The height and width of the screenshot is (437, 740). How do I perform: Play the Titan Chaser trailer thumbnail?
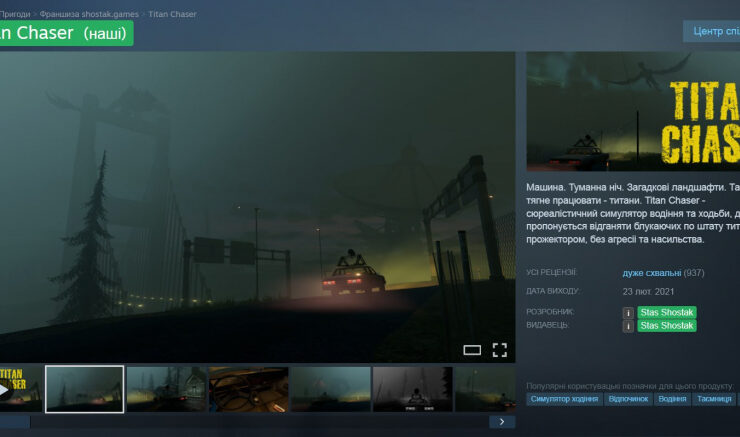(20, 389)
